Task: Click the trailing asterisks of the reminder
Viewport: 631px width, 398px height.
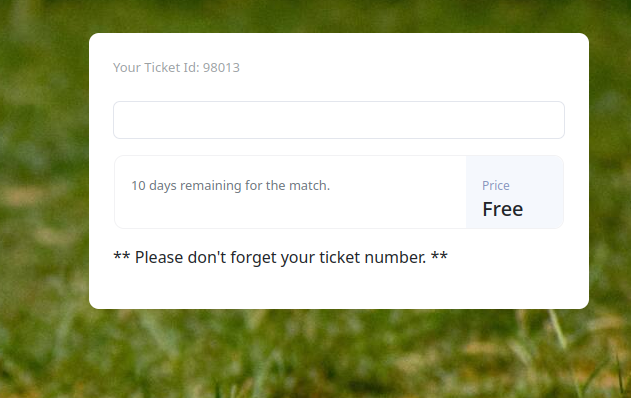Action: [439, 256]
